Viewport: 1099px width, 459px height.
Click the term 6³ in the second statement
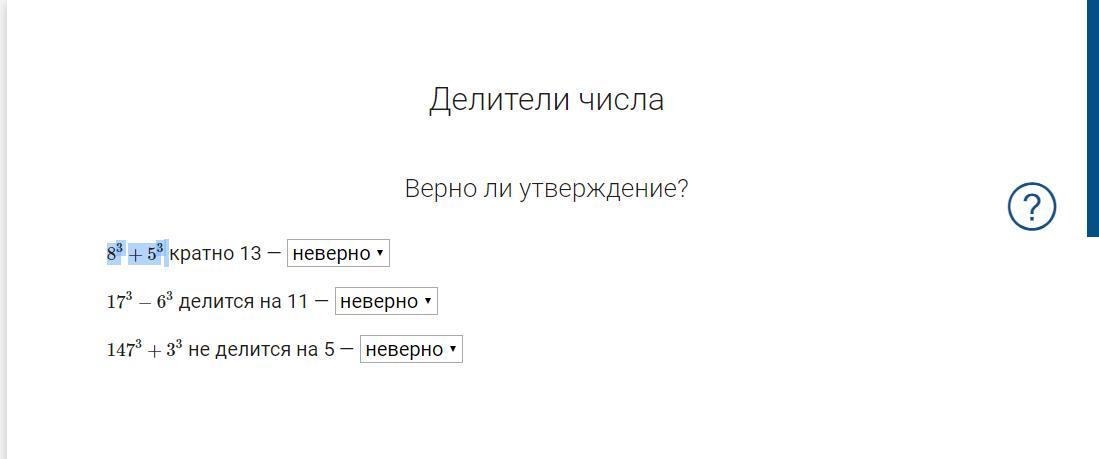(165, 301)
